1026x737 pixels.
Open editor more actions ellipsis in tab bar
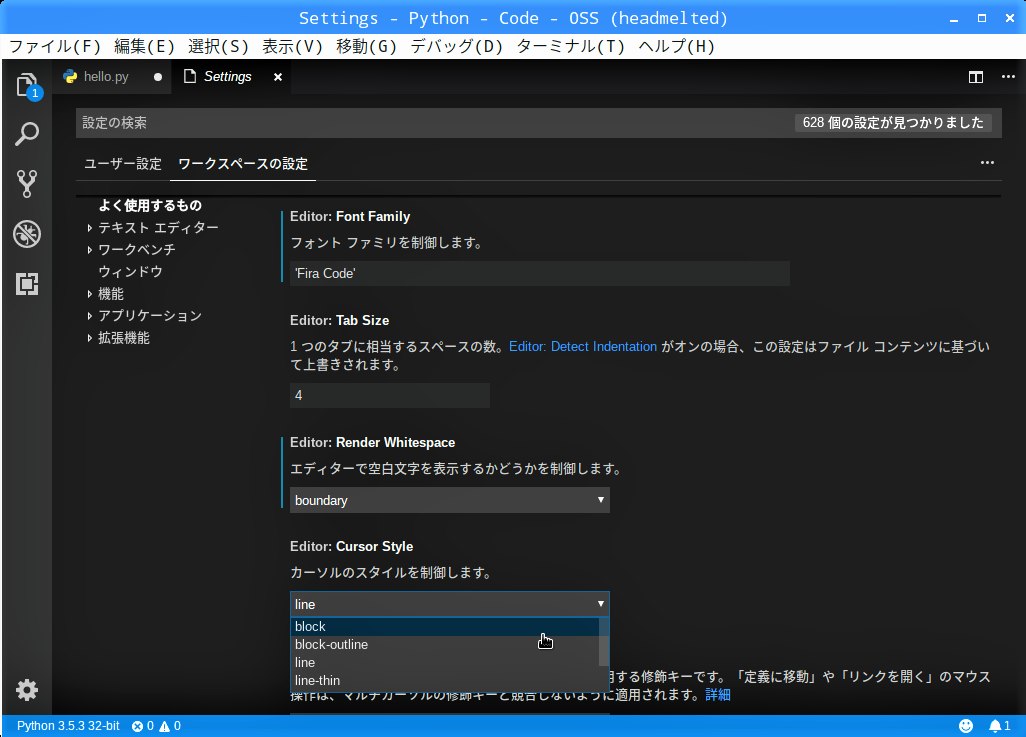[x=1008, y=77]
